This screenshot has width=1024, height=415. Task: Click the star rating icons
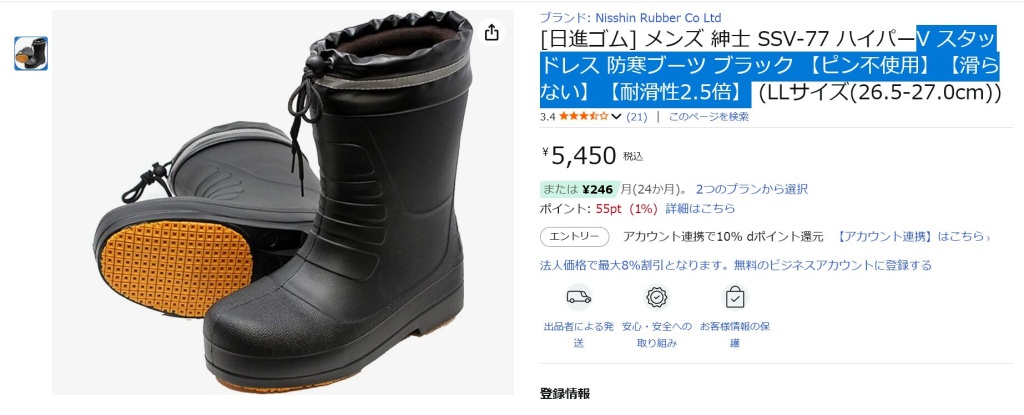[x=584, y=117]
